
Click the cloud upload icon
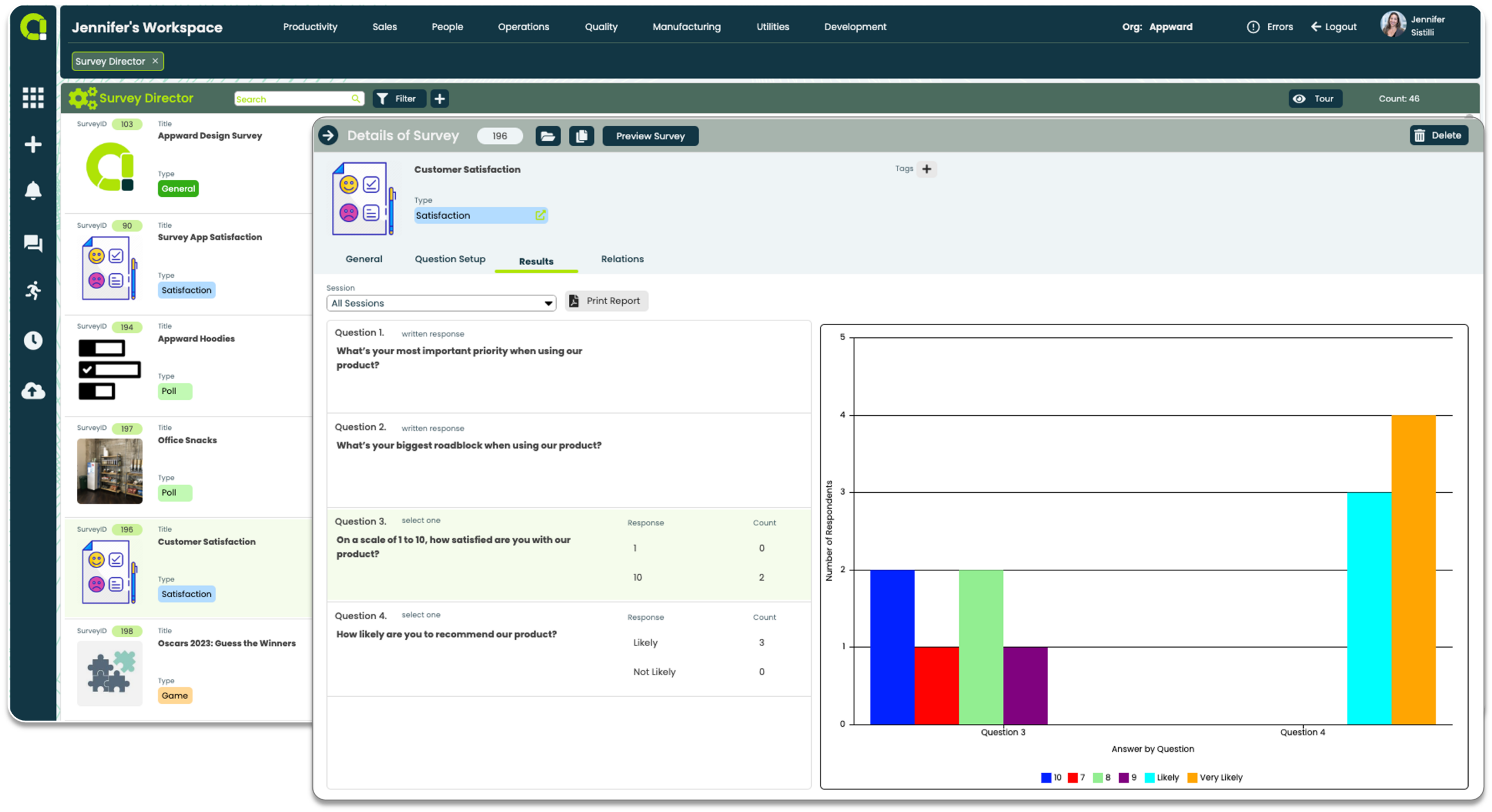[33, 391]
